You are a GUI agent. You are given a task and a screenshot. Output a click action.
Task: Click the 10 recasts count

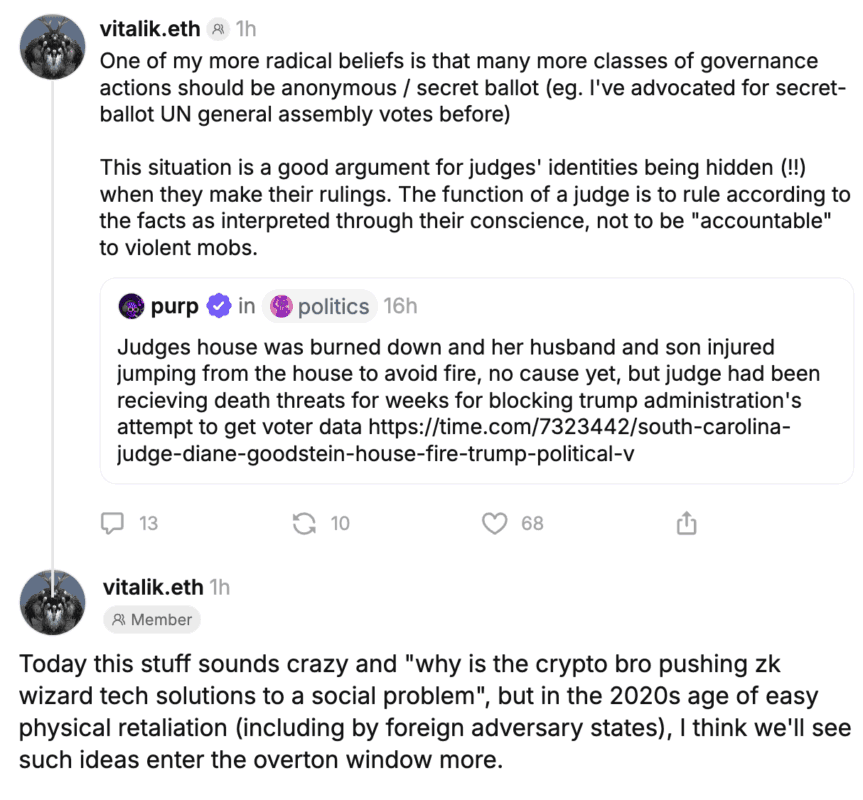(340, 522)
